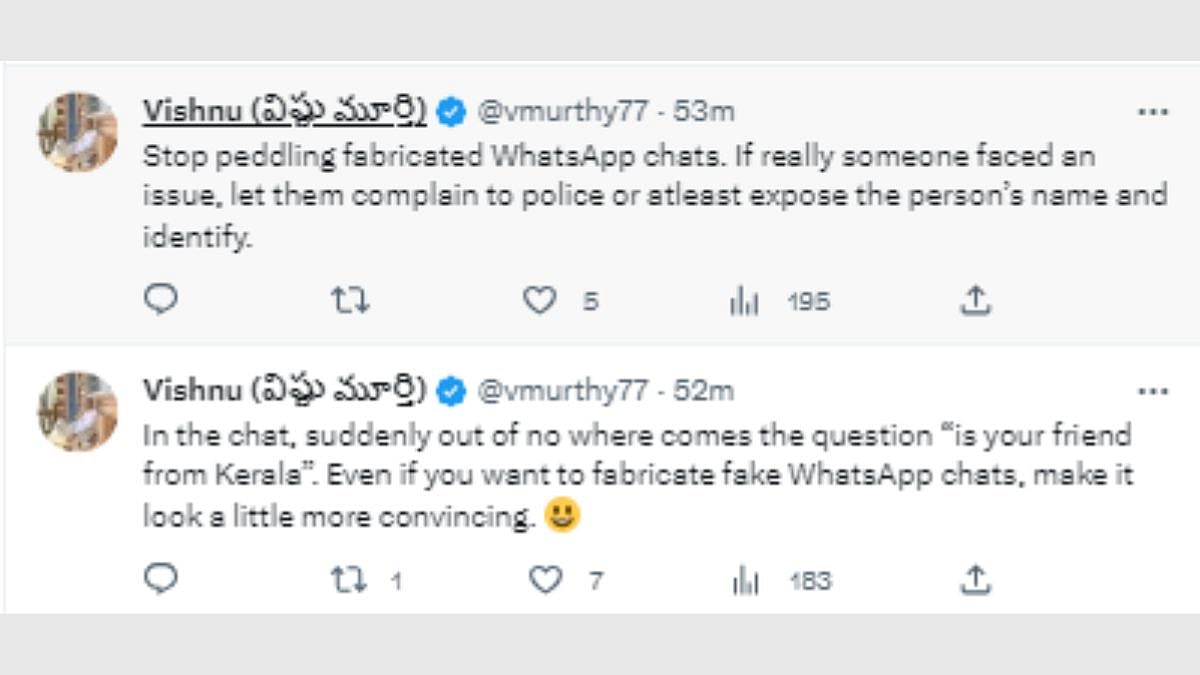Open more options on the 53m tweet
The width and height of the screenshot is (1200, 675).
click(1153, 112)
